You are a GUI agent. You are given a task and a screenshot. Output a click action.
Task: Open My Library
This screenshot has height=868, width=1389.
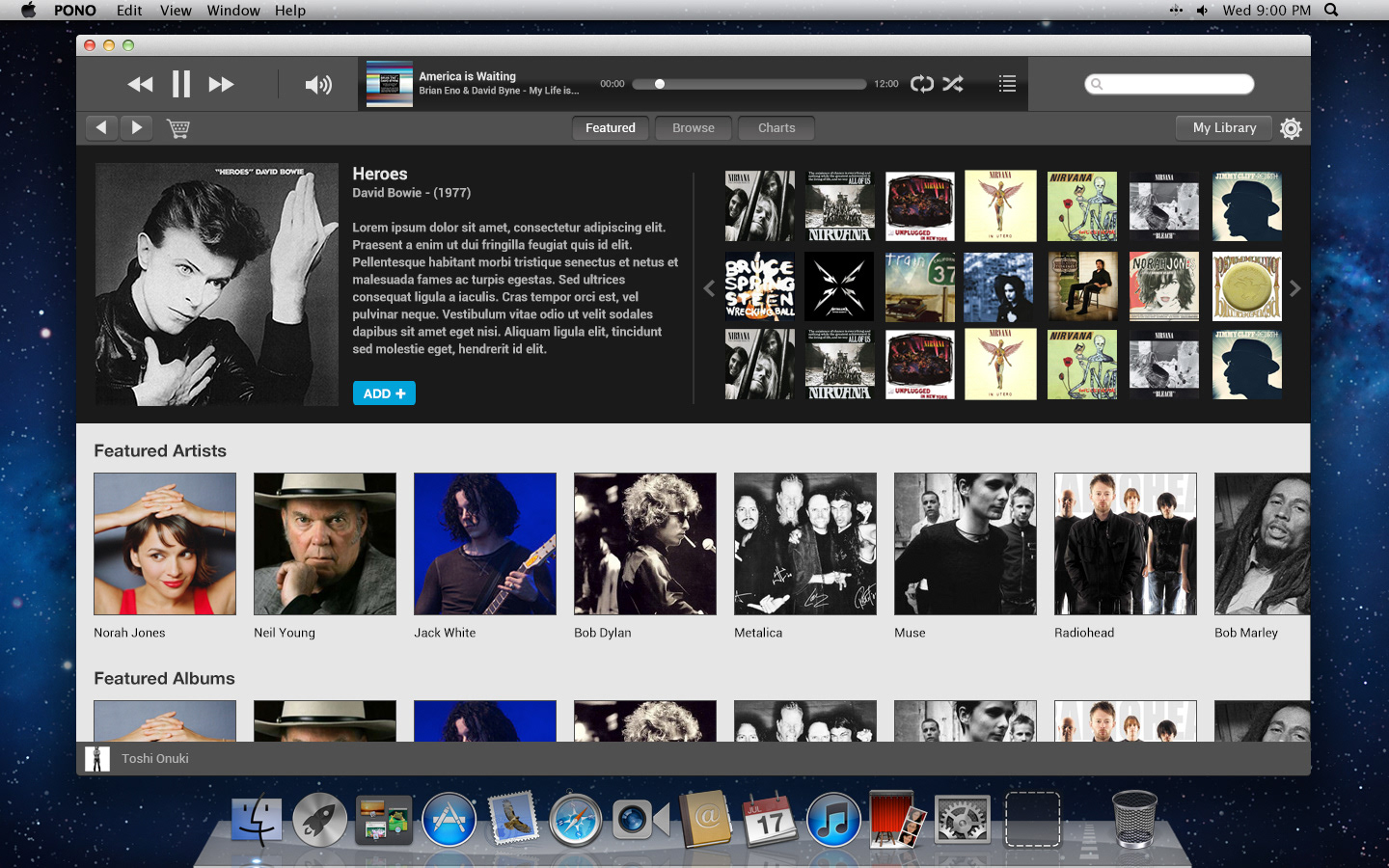[x=1225, y=127]
